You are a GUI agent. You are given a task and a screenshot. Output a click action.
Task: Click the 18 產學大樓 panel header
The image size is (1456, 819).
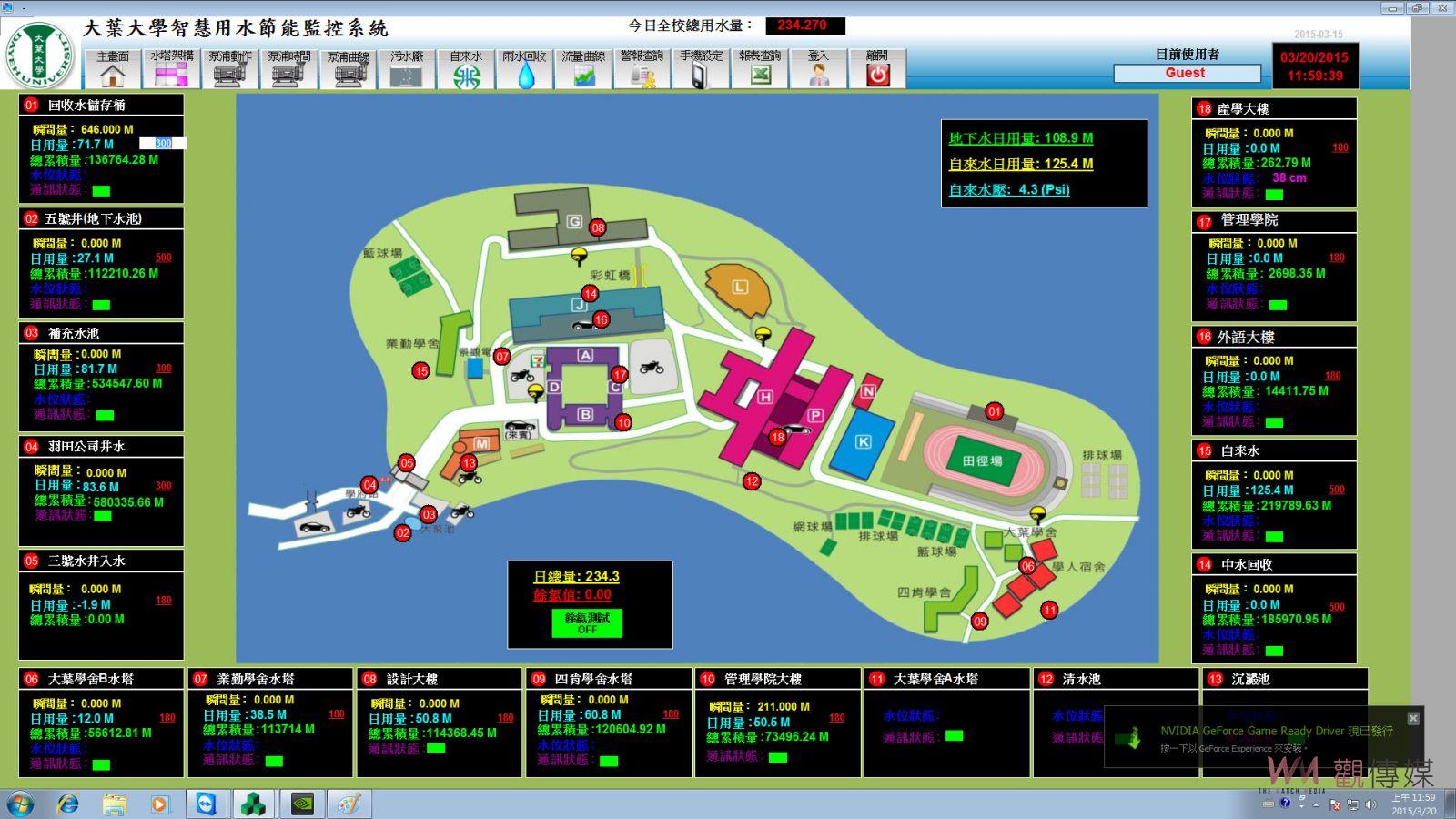[x=1274, y=108]
